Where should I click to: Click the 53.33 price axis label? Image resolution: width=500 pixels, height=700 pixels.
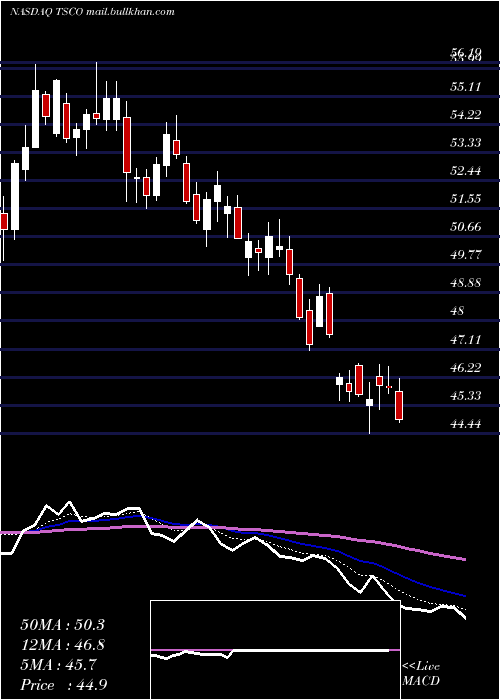(x=466, y=142)
